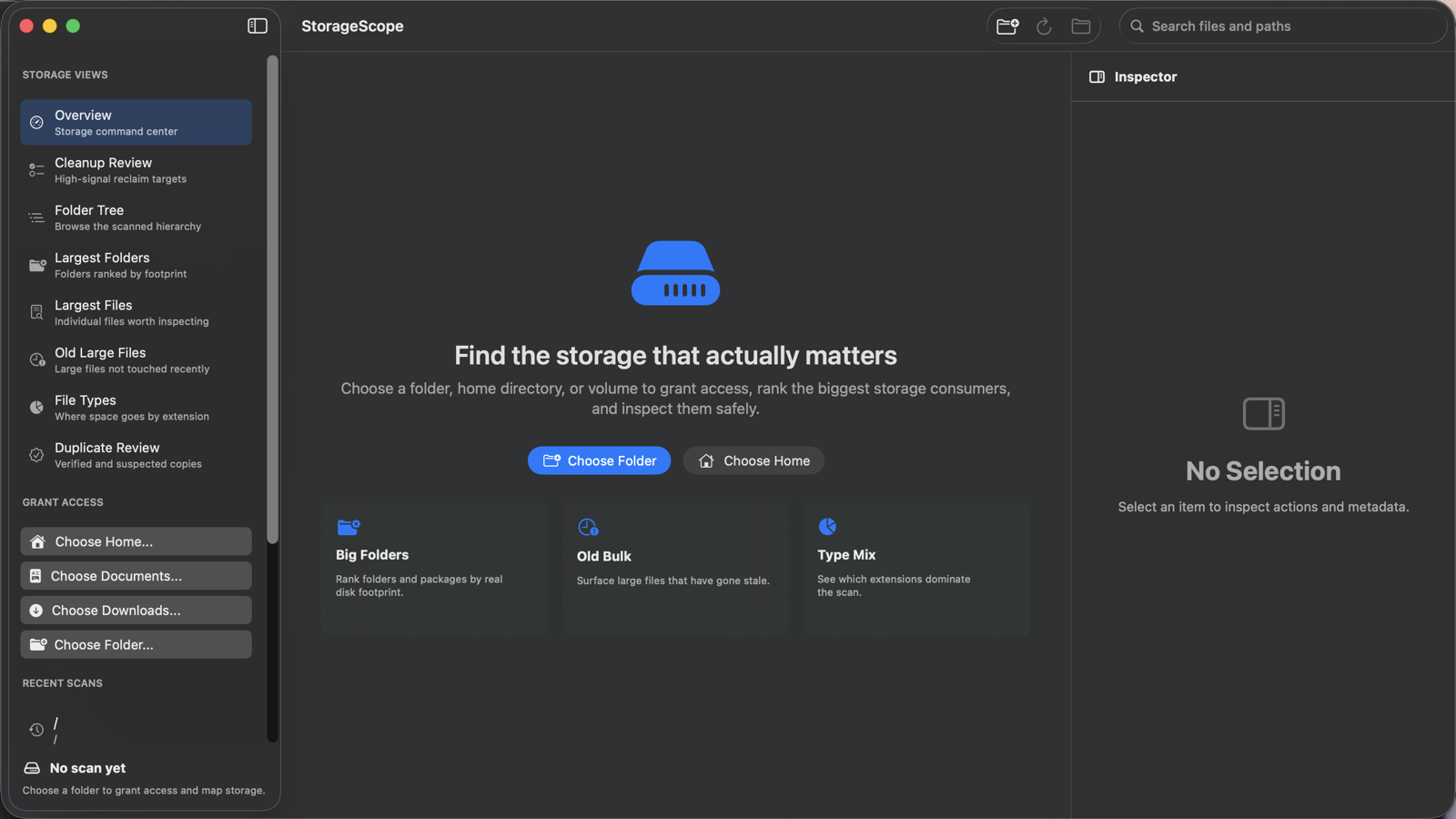Click the Largest Files document icon

[x=36, y=313]
